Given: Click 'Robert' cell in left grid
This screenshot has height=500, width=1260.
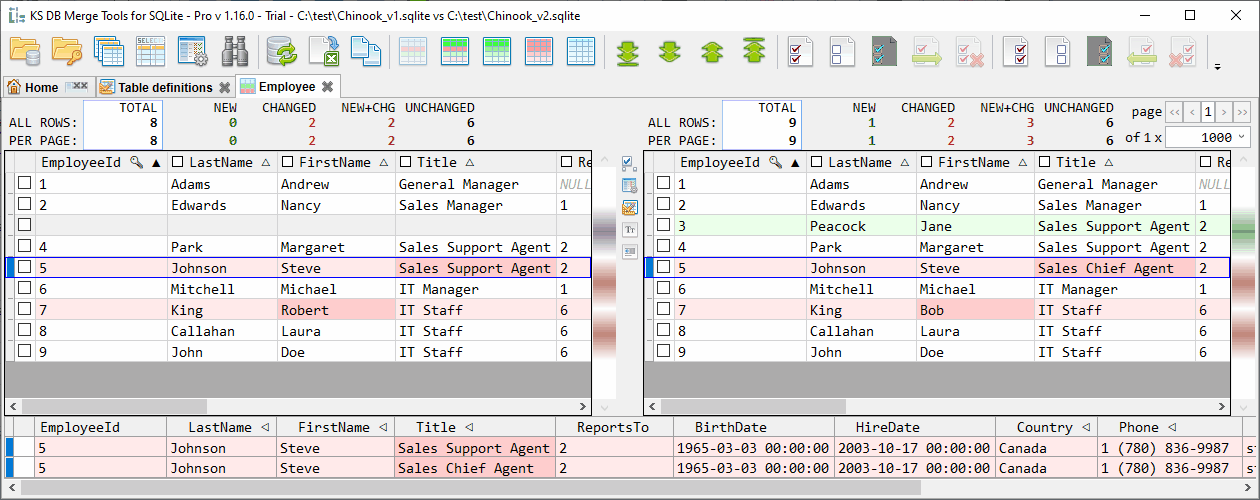Looking at the screenshot, I should click(336, 310).
